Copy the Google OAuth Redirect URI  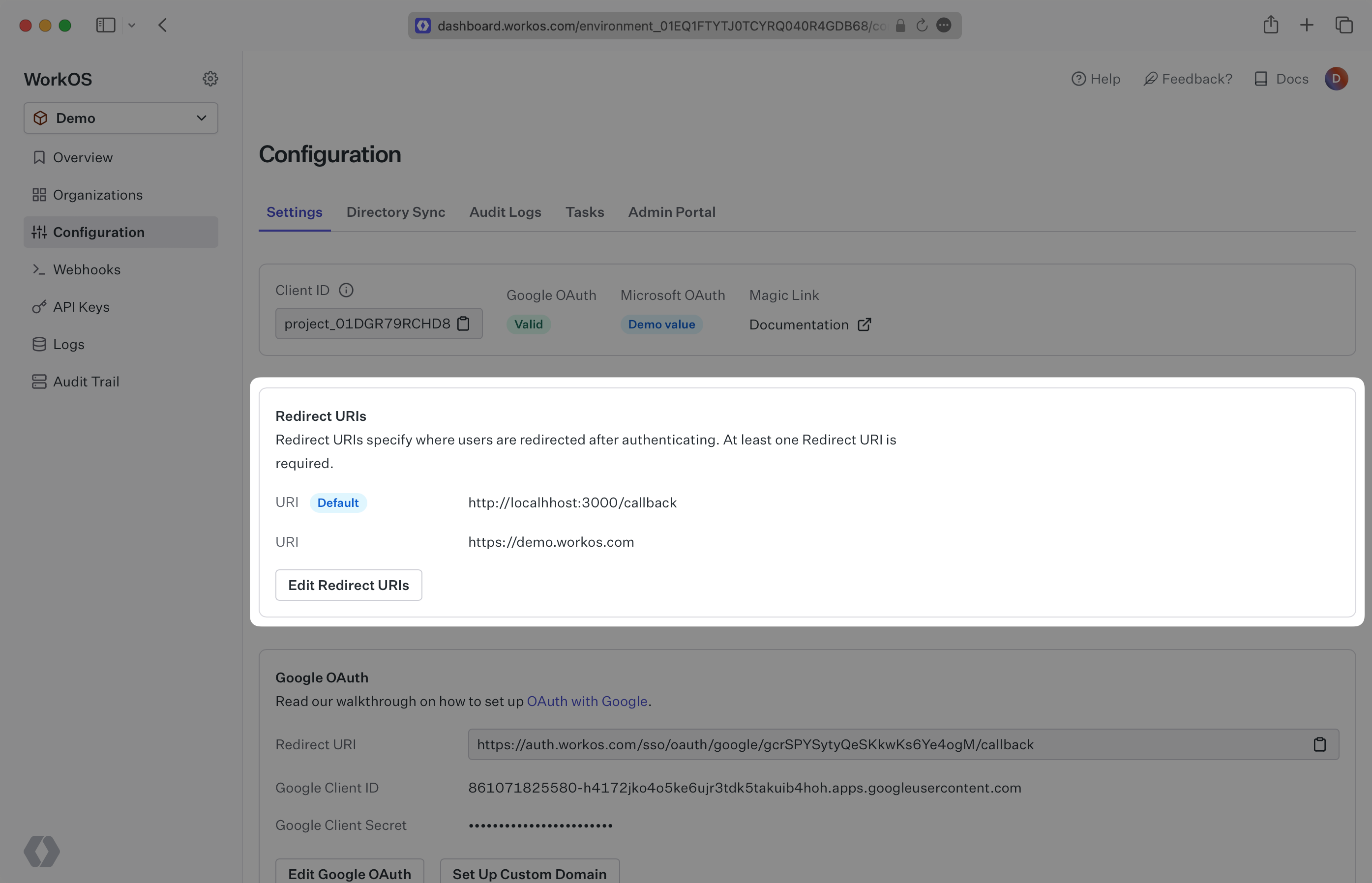pos(1319,744)
